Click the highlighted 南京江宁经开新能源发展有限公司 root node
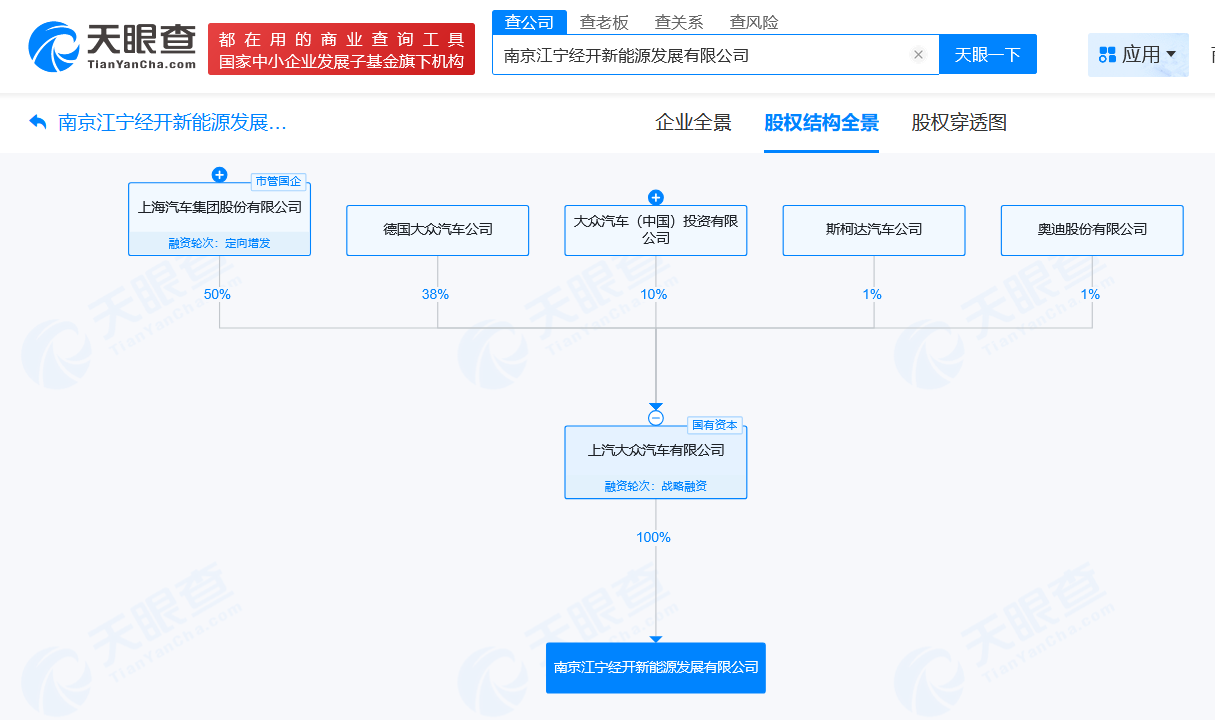 click(656, 668)
